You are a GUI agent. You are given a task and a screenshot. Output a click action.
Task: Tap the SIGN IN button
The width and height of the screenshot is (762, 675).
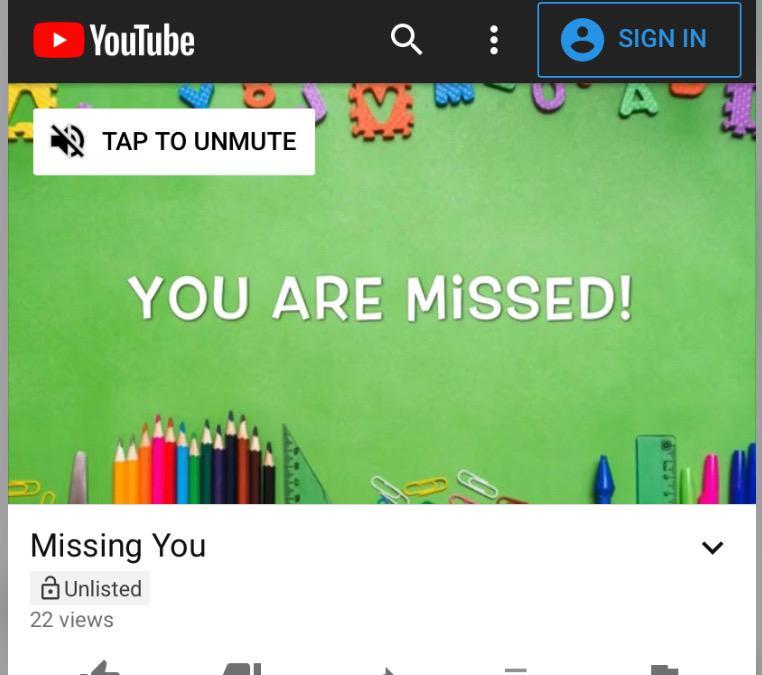[639, 40]
